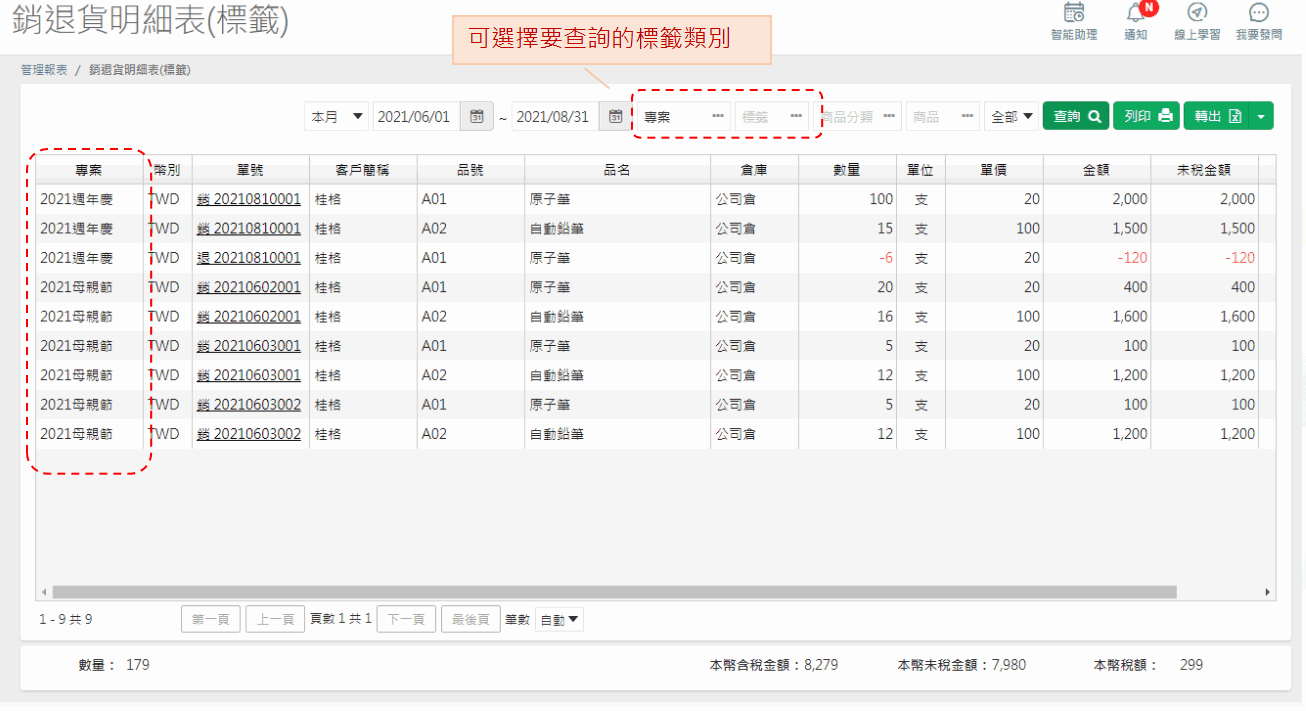The height and width of the screenshot is (711, 1306).
Task: Click the 數量： 179 summary
Action: tap(114, 664)
